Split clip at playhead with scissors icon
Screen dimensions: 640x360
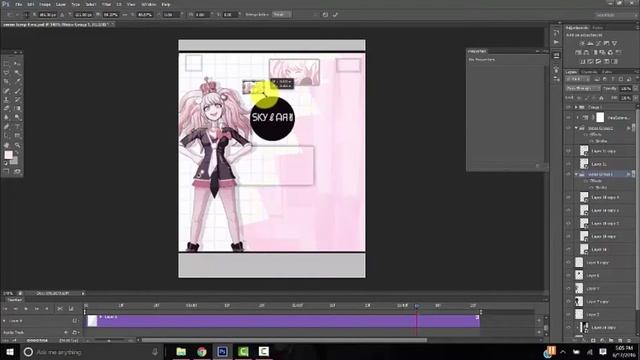(x=60, y=309)
